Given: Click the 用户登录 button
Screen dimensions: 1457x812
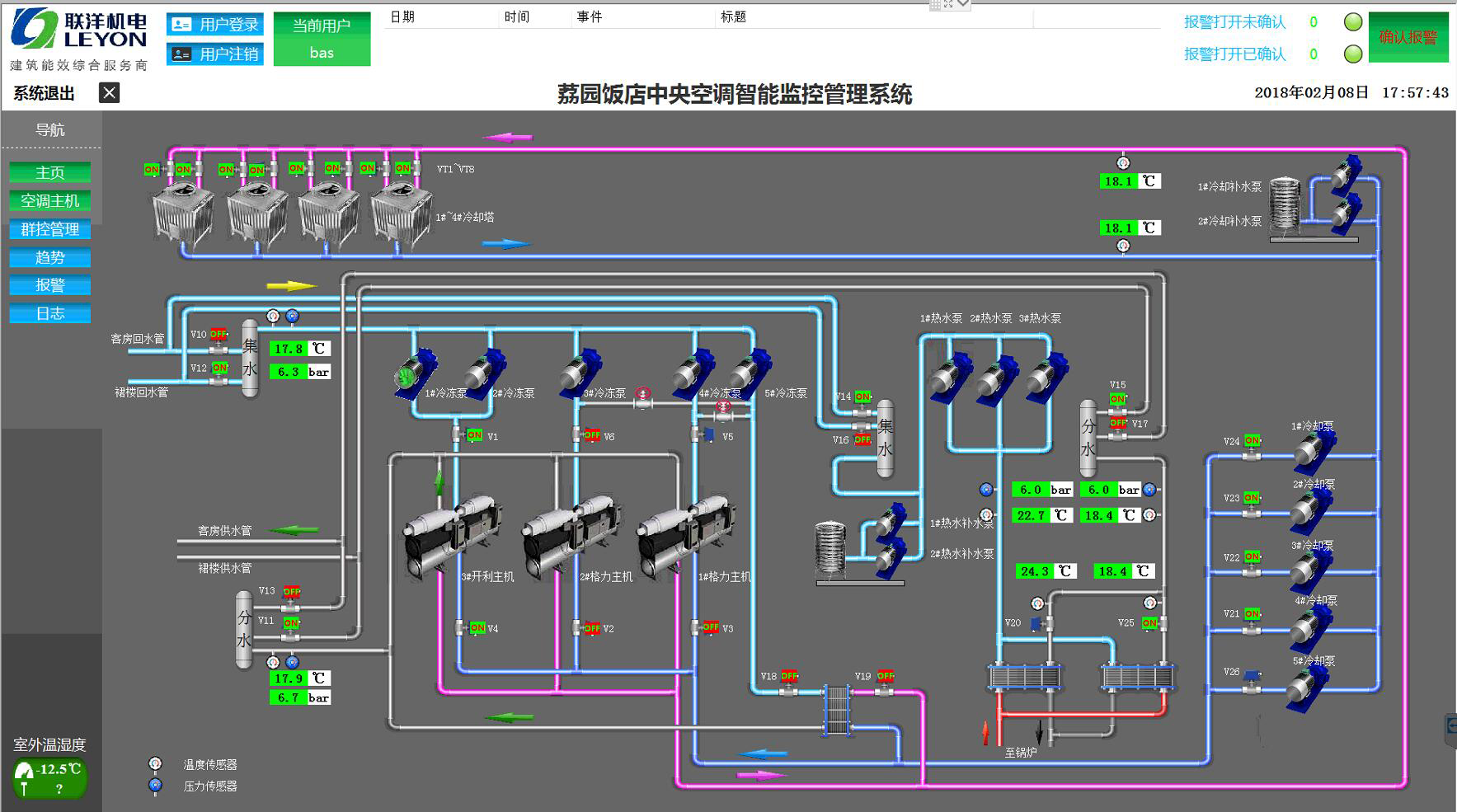Looking at the screenshot, I should click(x=215, y=25).
